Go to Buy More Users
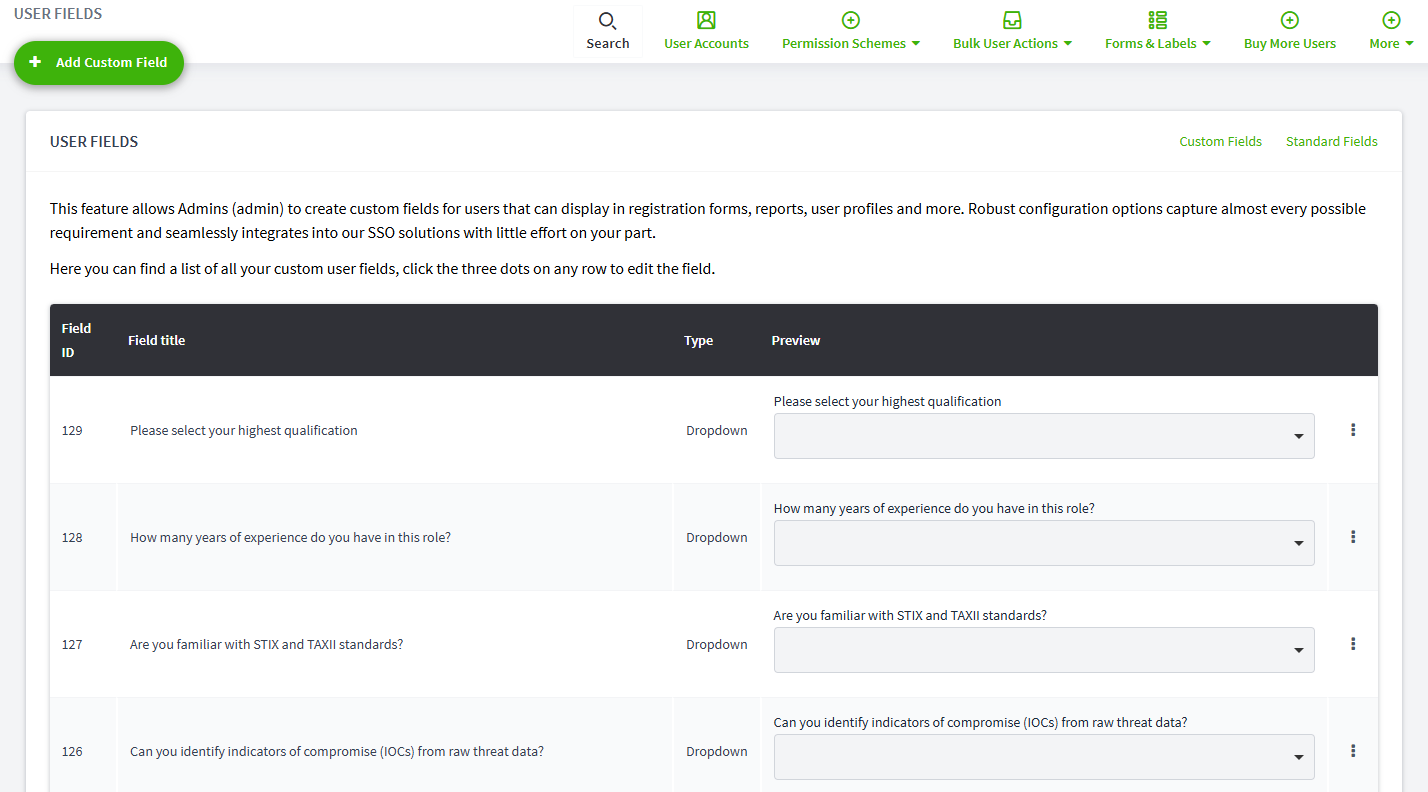Screen dimensions: 1428x792 pos(1289,44)
